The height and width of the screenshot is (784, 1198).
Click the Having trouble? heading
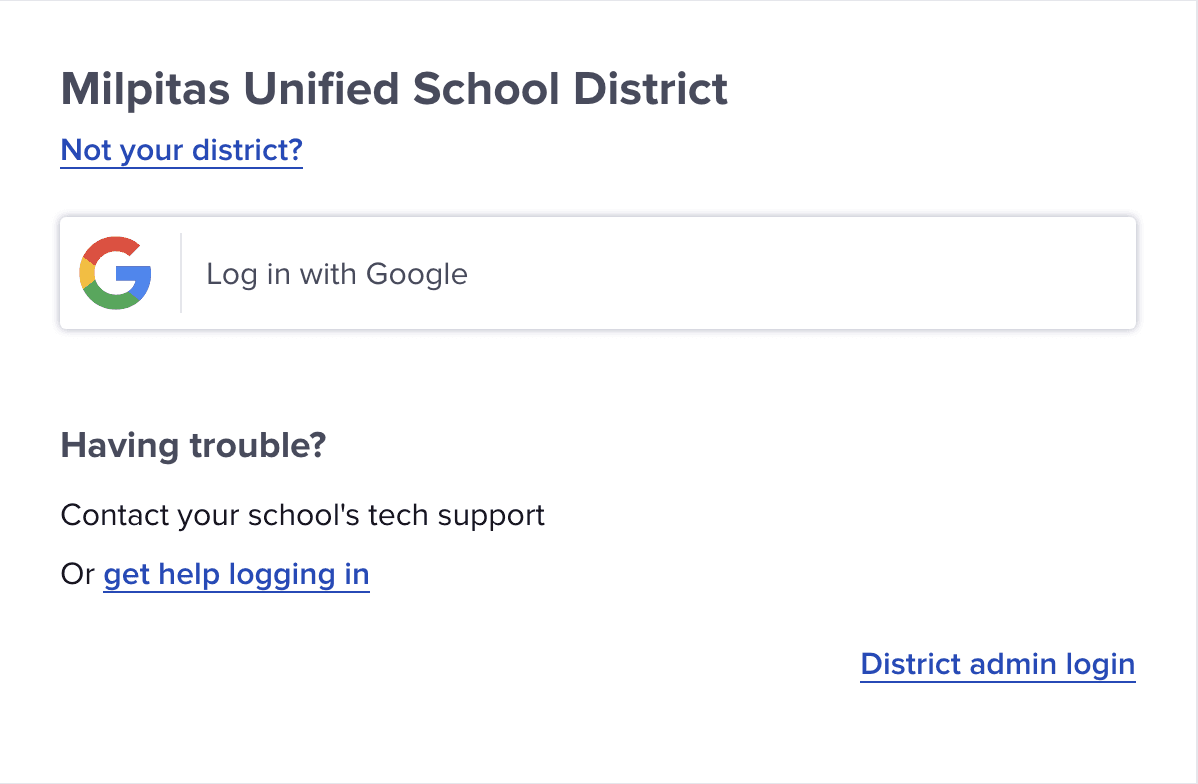(x=193, y=445)
